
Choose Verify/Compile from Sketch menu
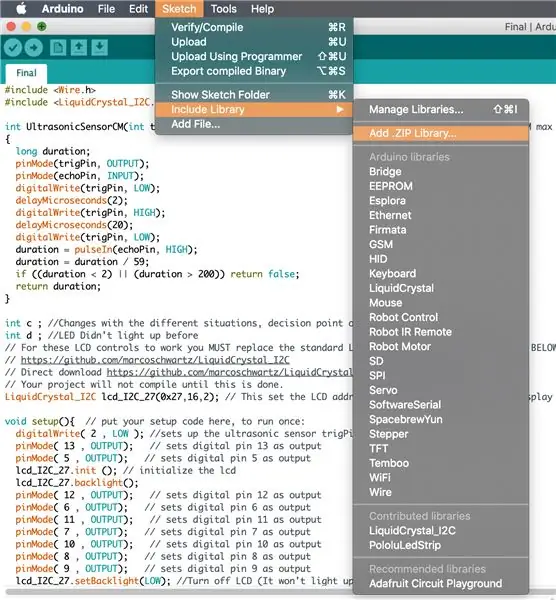pyautogui.click(x=254, y=27)
